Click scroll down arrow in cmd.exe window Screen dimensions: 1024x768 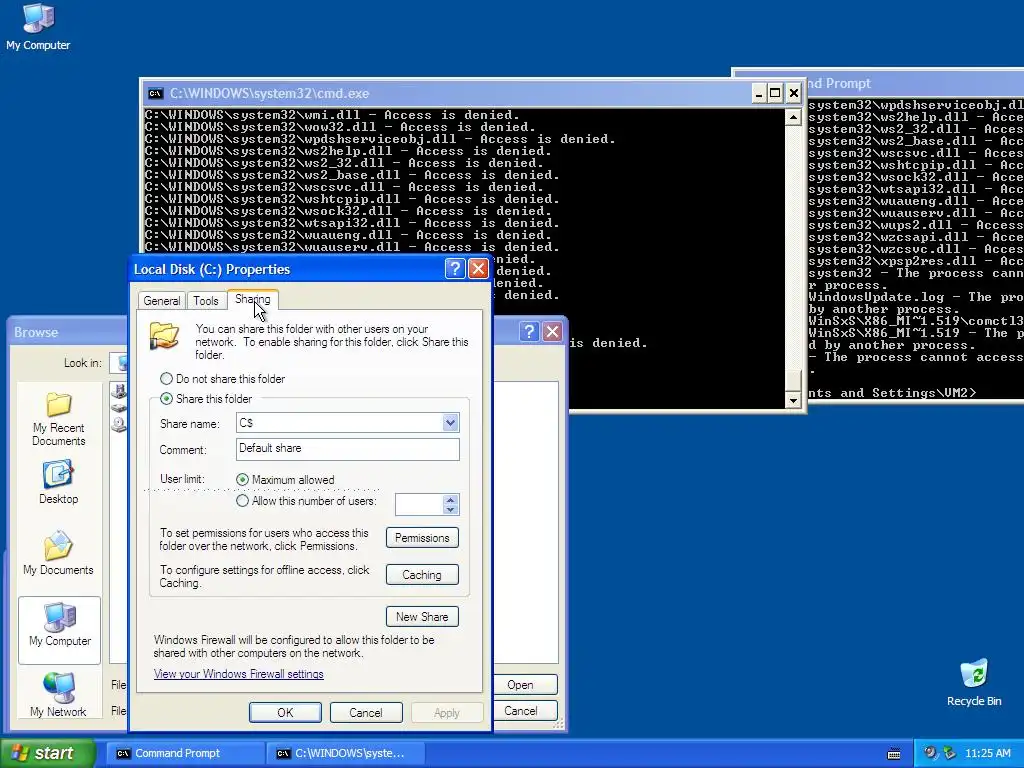793,400
